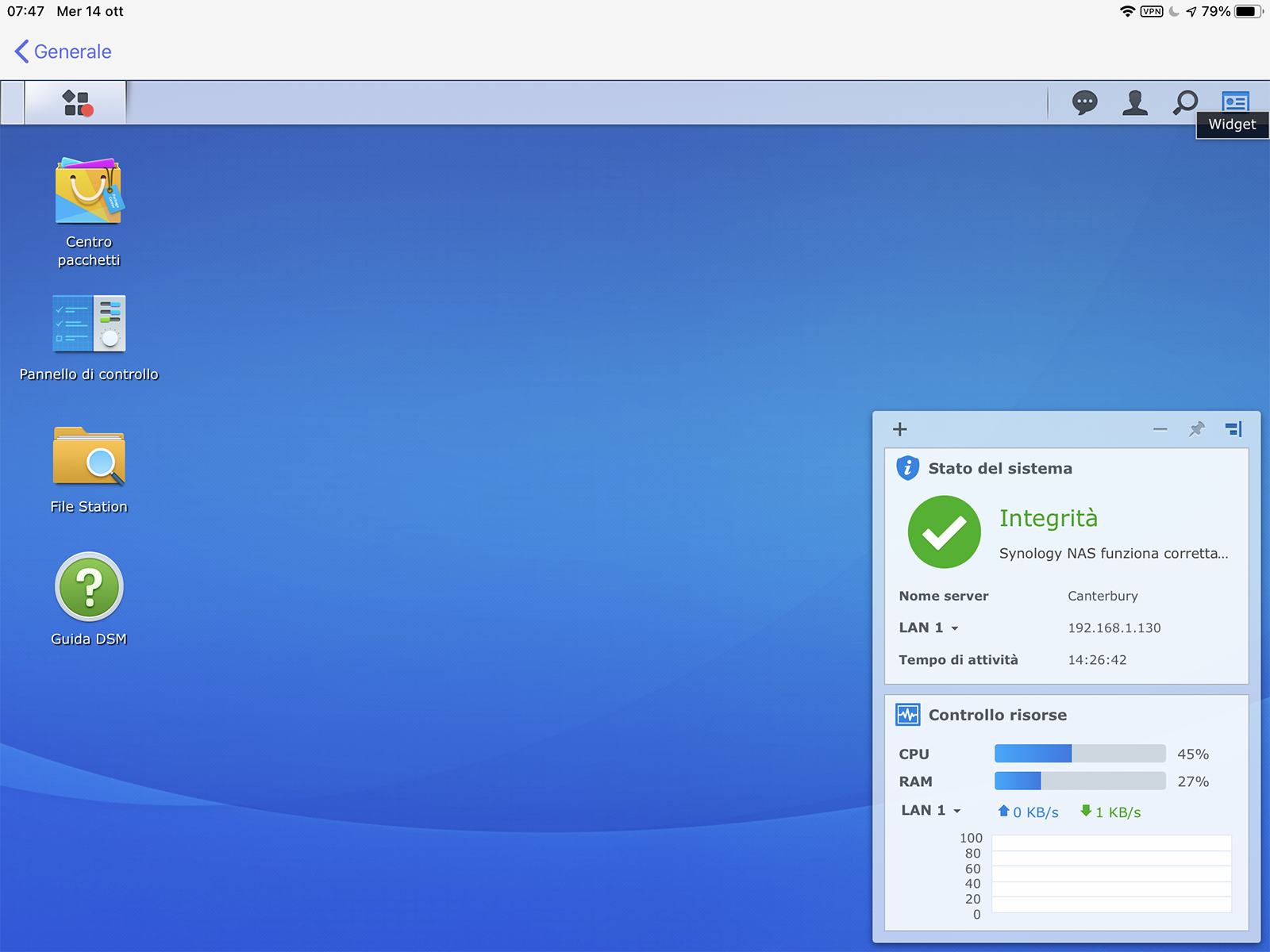1270x952 pixels.
Task: Open the user options menu
Action: point(1135,102)
